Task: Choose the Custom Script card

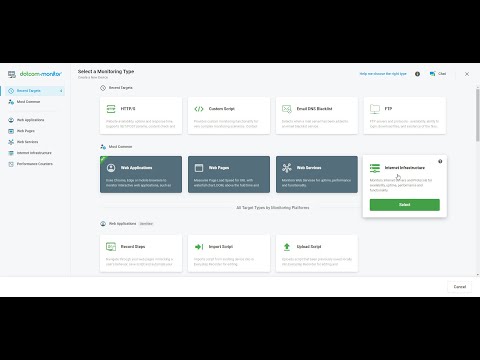Action: (229, 116)
